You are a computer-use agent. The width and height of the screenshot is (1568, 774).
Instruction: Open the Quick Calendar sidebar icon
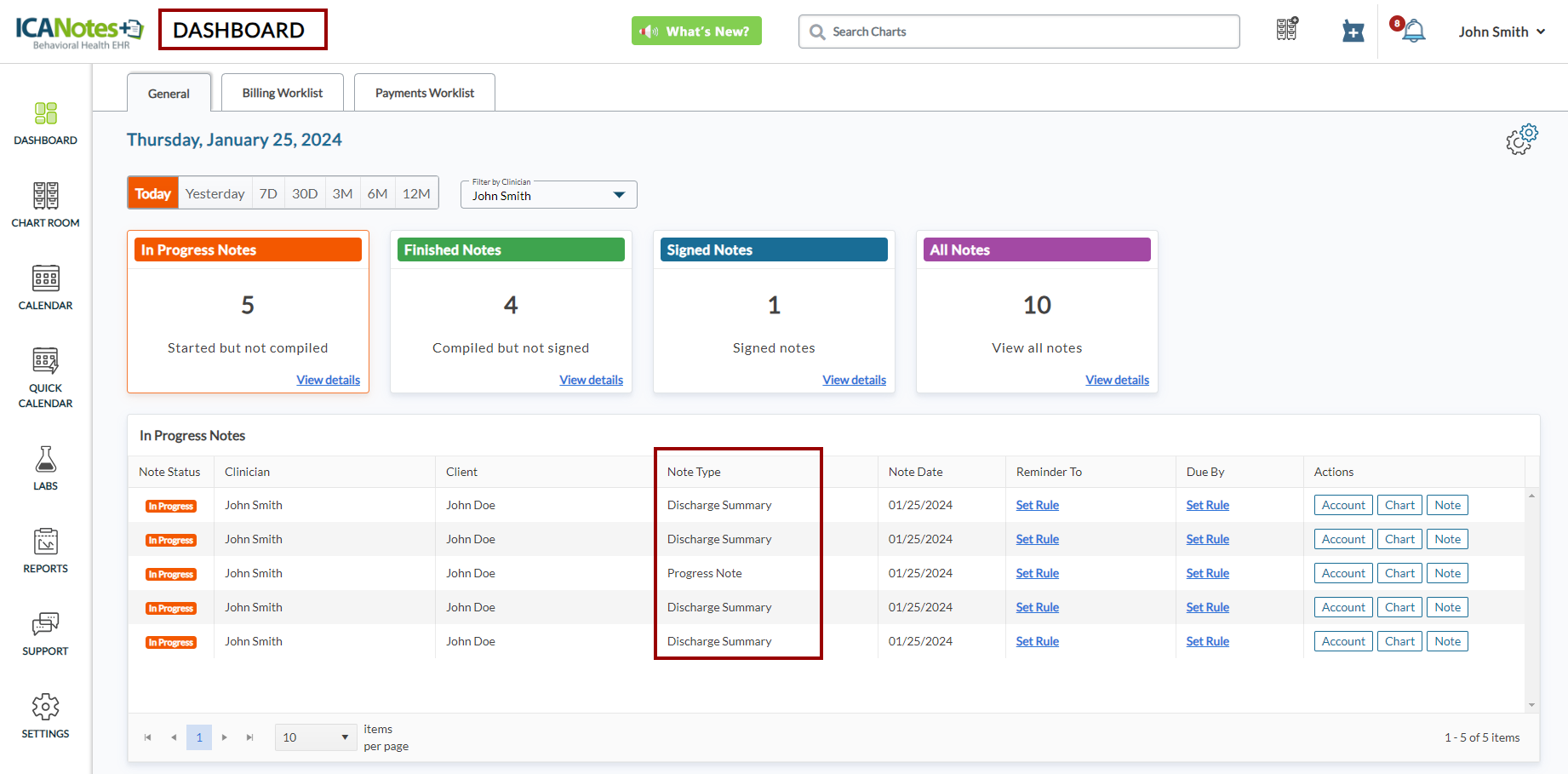[x=46, y=377]
